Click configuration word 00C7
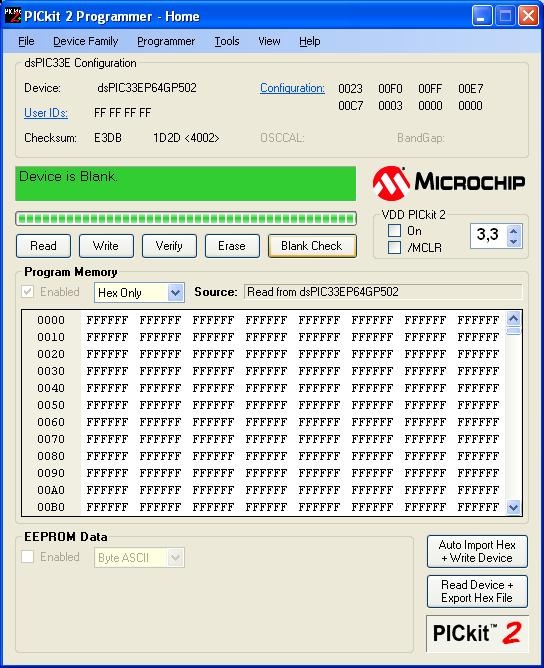The width and height of the screenshot is (544, 668). [x=351, y=106]
